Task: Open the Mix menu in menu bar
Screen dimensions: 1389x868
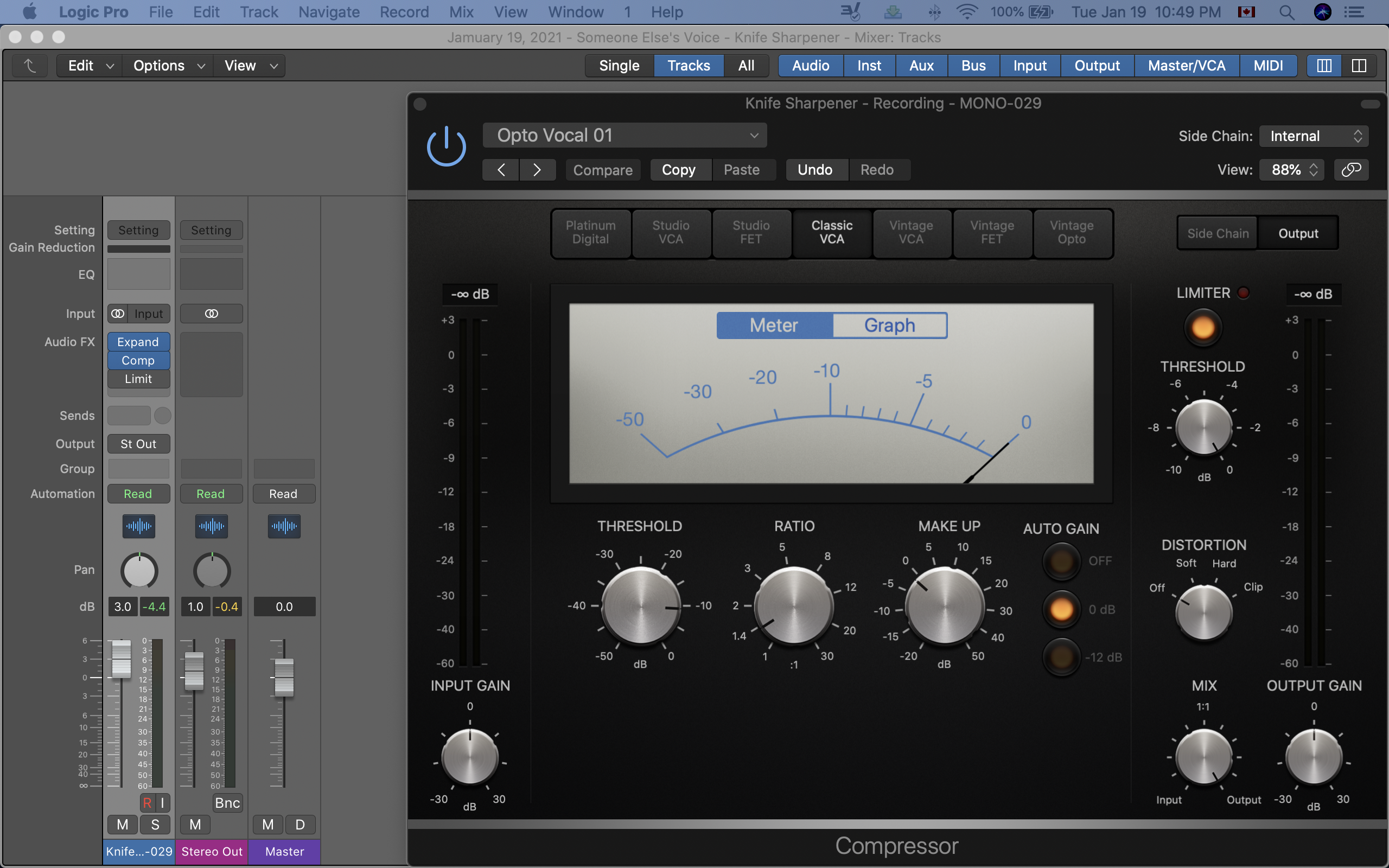Action: click(x=462, y=12)
